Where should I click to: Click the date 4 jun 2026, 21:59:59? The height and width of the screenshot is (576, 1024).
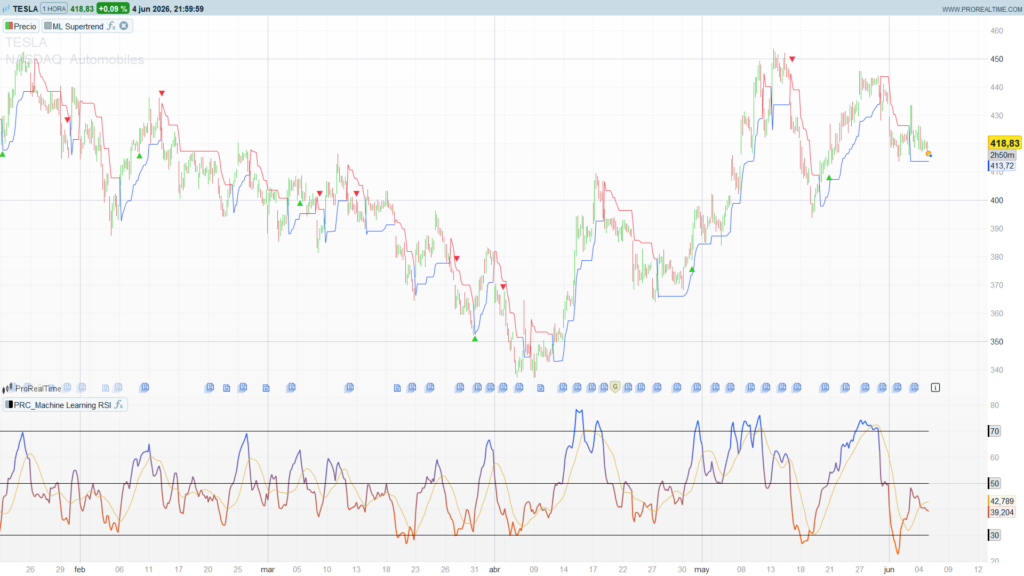click(x=168, y=8)
